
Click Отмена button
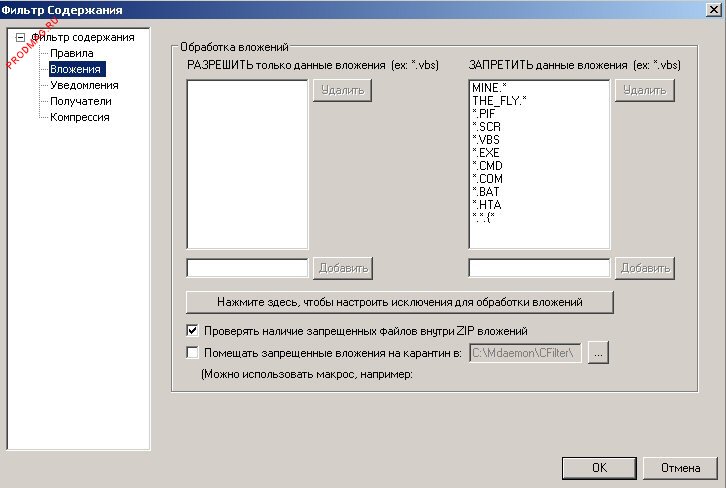pyautogui.click(x=679, y=467)
